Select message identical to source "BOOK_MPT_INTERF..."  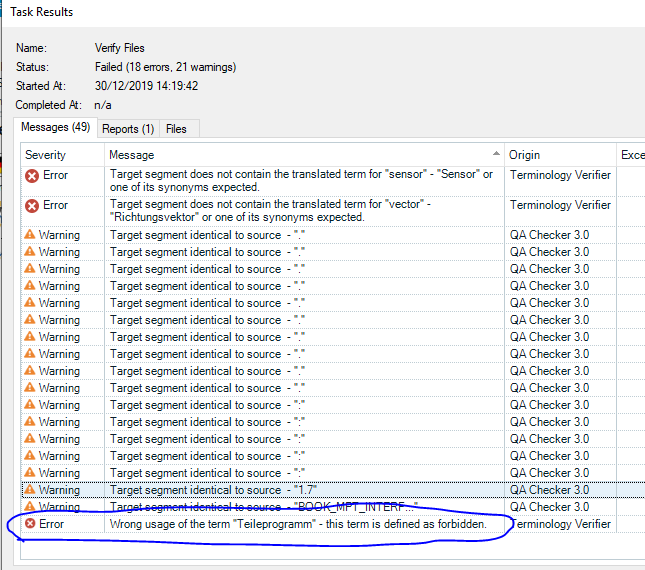(x=264, y=507)
